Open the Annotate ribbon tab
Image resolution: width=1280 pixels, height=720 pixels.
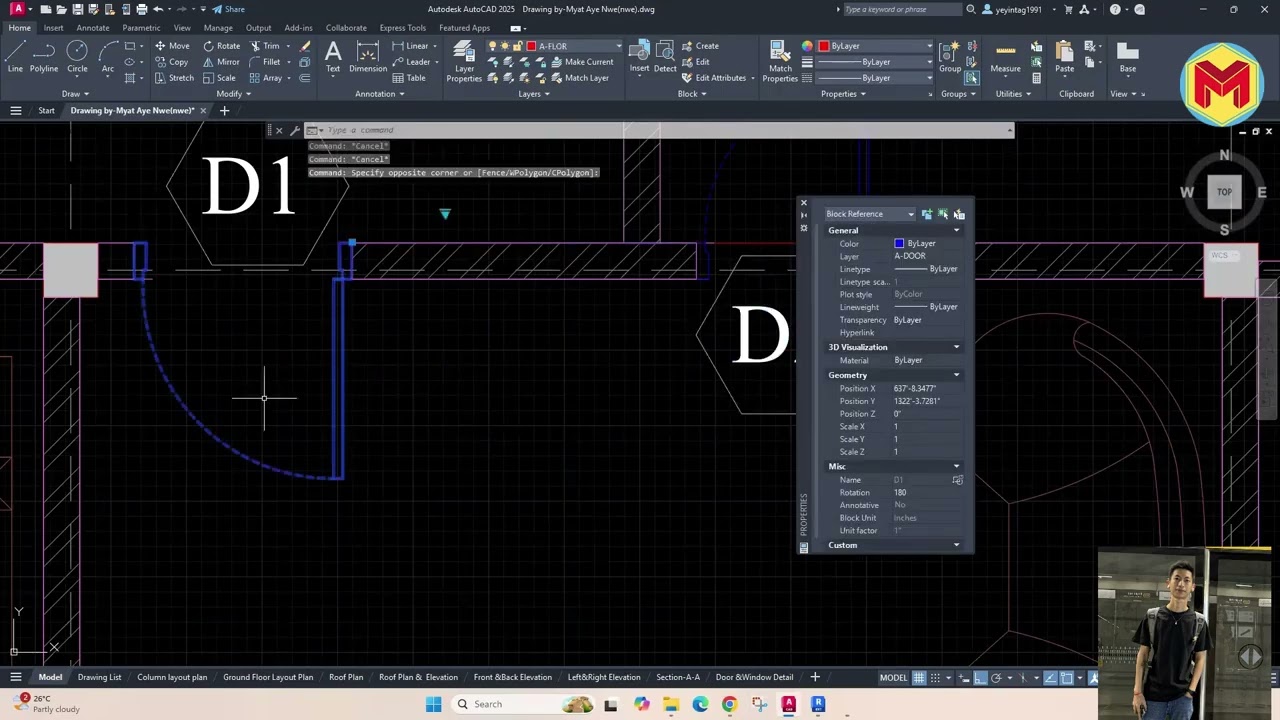(x=93, y=28)
